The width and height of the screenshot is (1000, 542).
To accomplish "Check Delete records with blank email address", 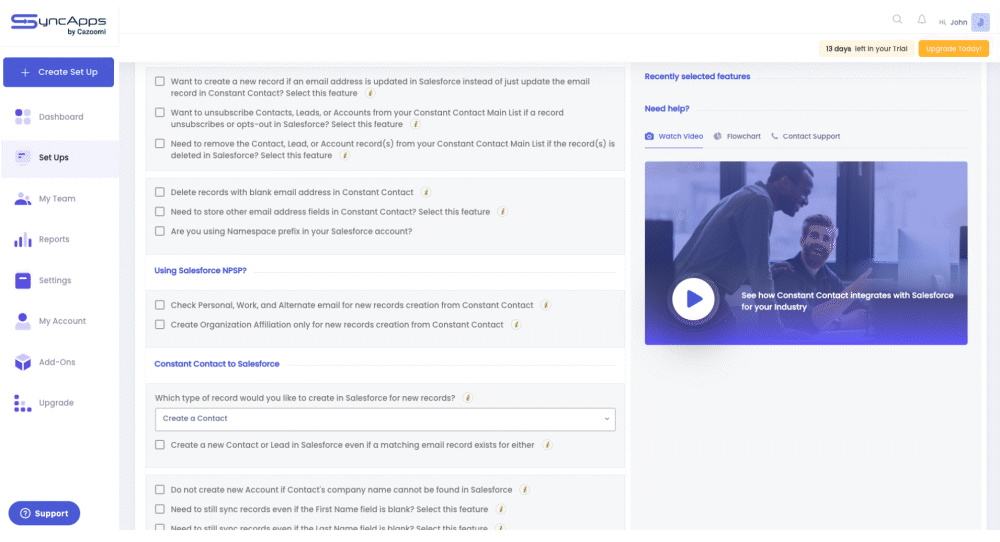I will point(160,192).
